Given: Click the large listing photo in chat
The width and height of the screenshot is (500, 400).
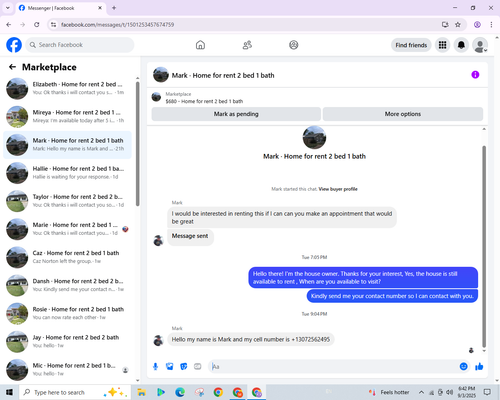Looking at the screenshot, I should pos(314,137).
